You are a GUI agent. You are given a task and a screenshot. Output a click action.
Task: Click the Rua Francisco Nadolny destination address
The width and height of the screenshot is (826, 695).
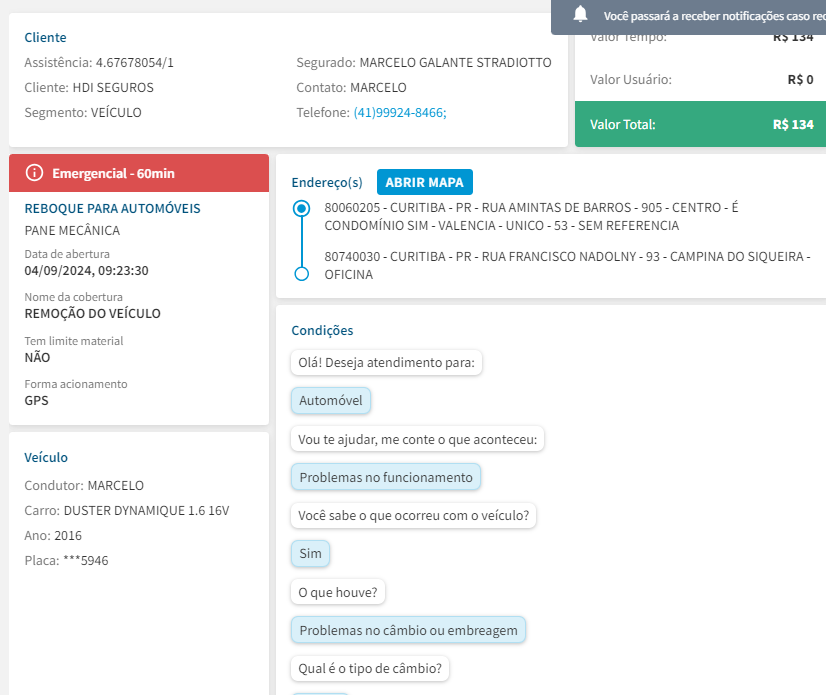click(x=566, y=265)
